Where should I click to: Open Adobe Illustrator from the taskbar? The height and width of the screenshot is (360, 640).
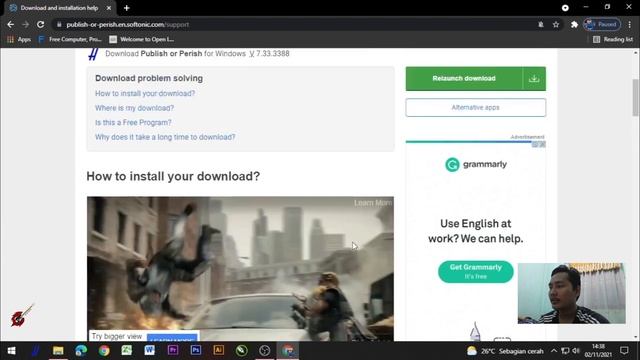pyautogui.click(x=218, y=351)
